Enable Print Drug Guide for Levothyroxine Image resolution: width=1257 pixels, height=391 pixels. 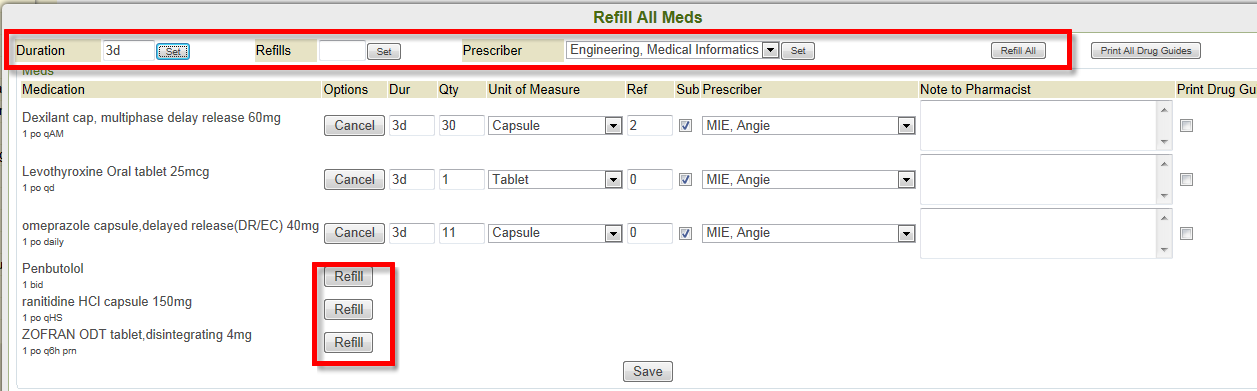pyautogui.click(x=1186, y=180)
